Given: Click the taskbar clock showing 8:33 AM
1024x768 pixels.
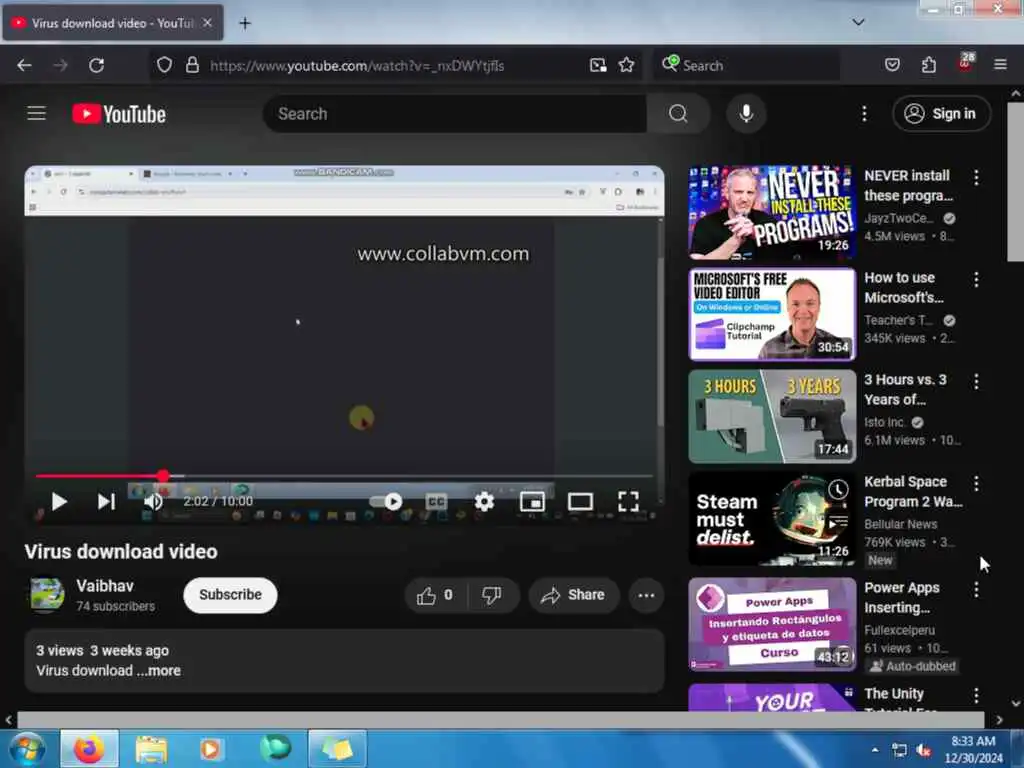Looking at the screenshot, I should (x=973, y=750).
